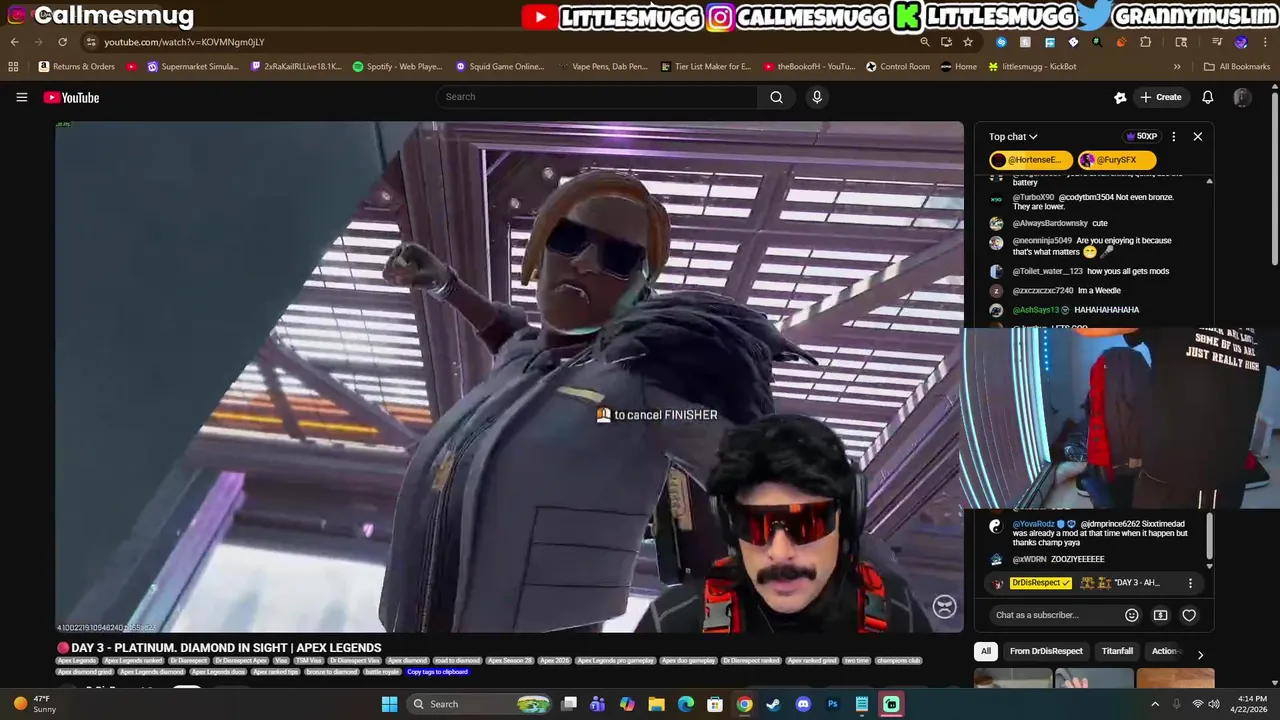Open Chrome three-dot menu

[1265, 42]
